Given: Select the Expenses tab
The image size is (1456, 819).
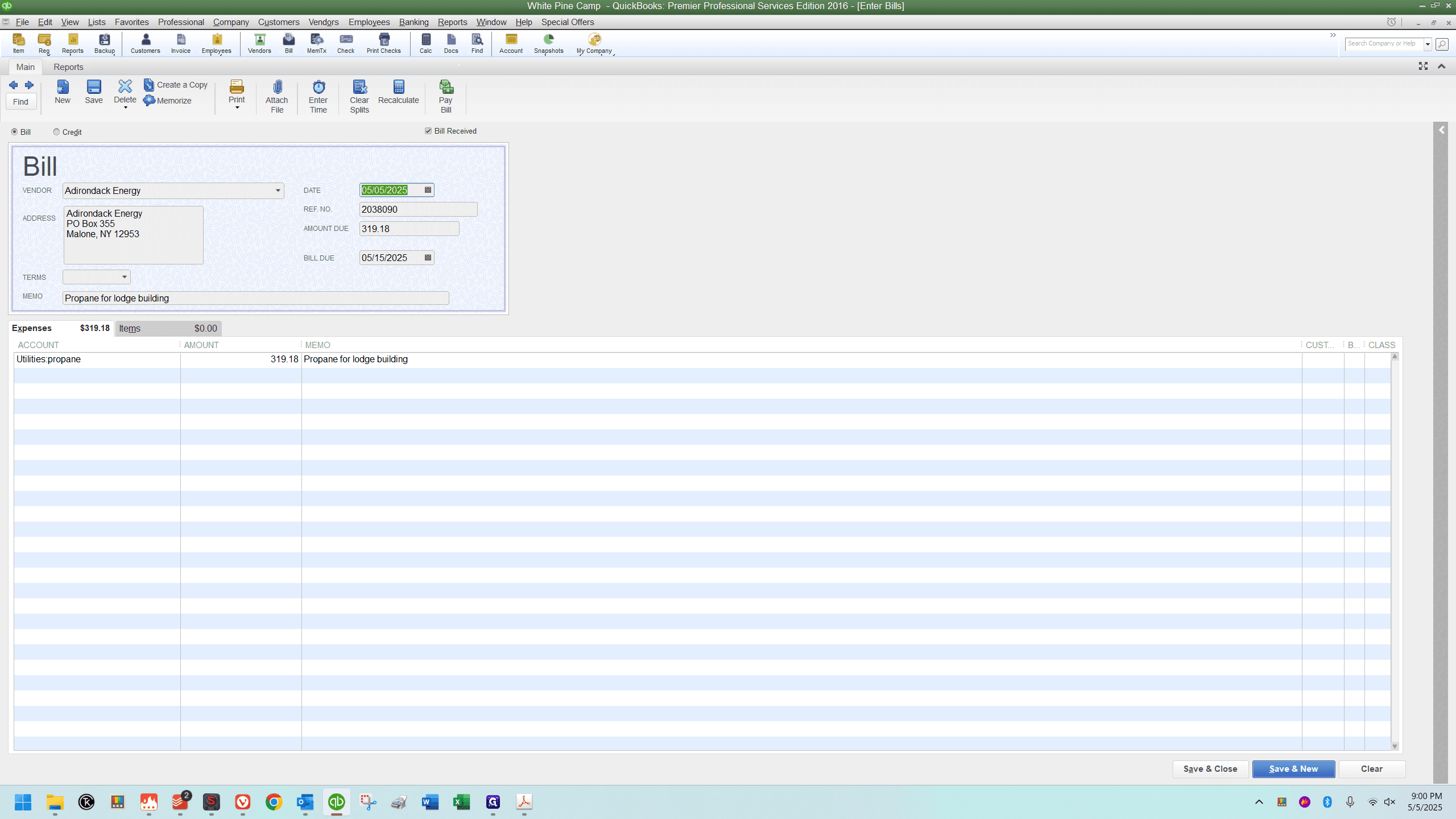Looking at the screenshot, I should click(x=61, y=328).
